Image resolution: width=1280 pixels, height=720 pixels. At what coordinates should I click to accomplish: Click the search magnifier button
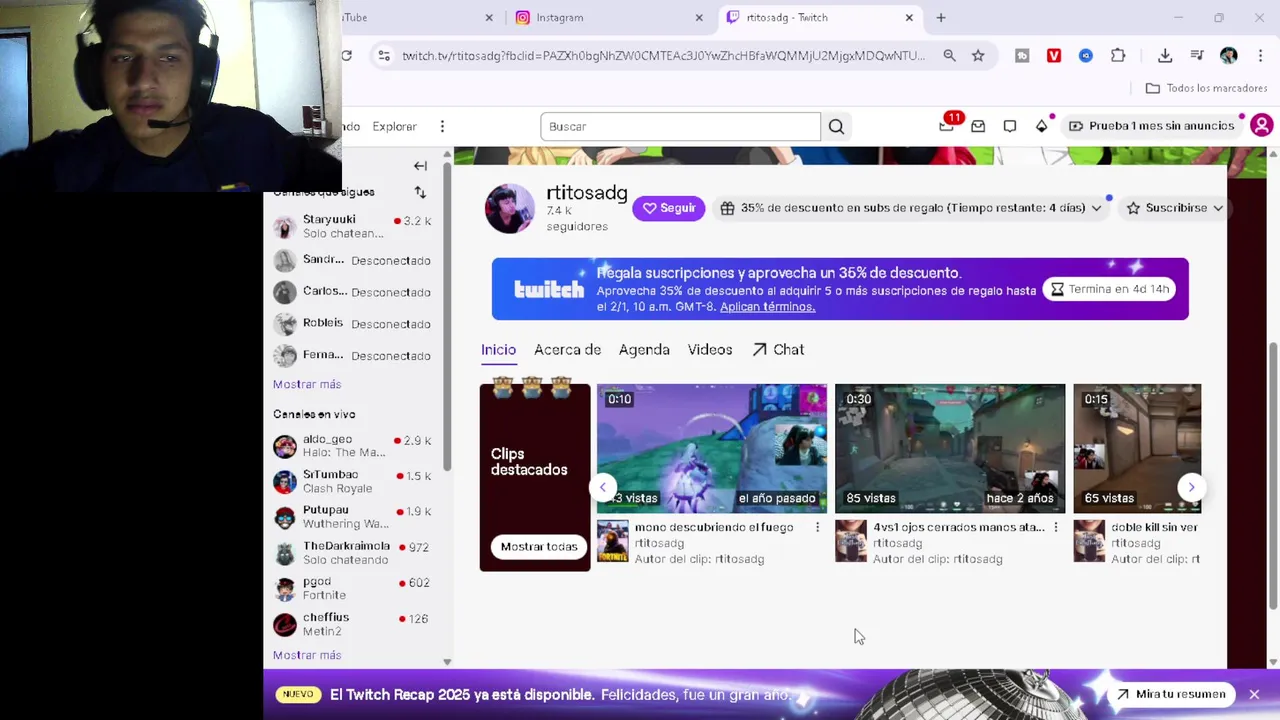(x=836, y=126)
